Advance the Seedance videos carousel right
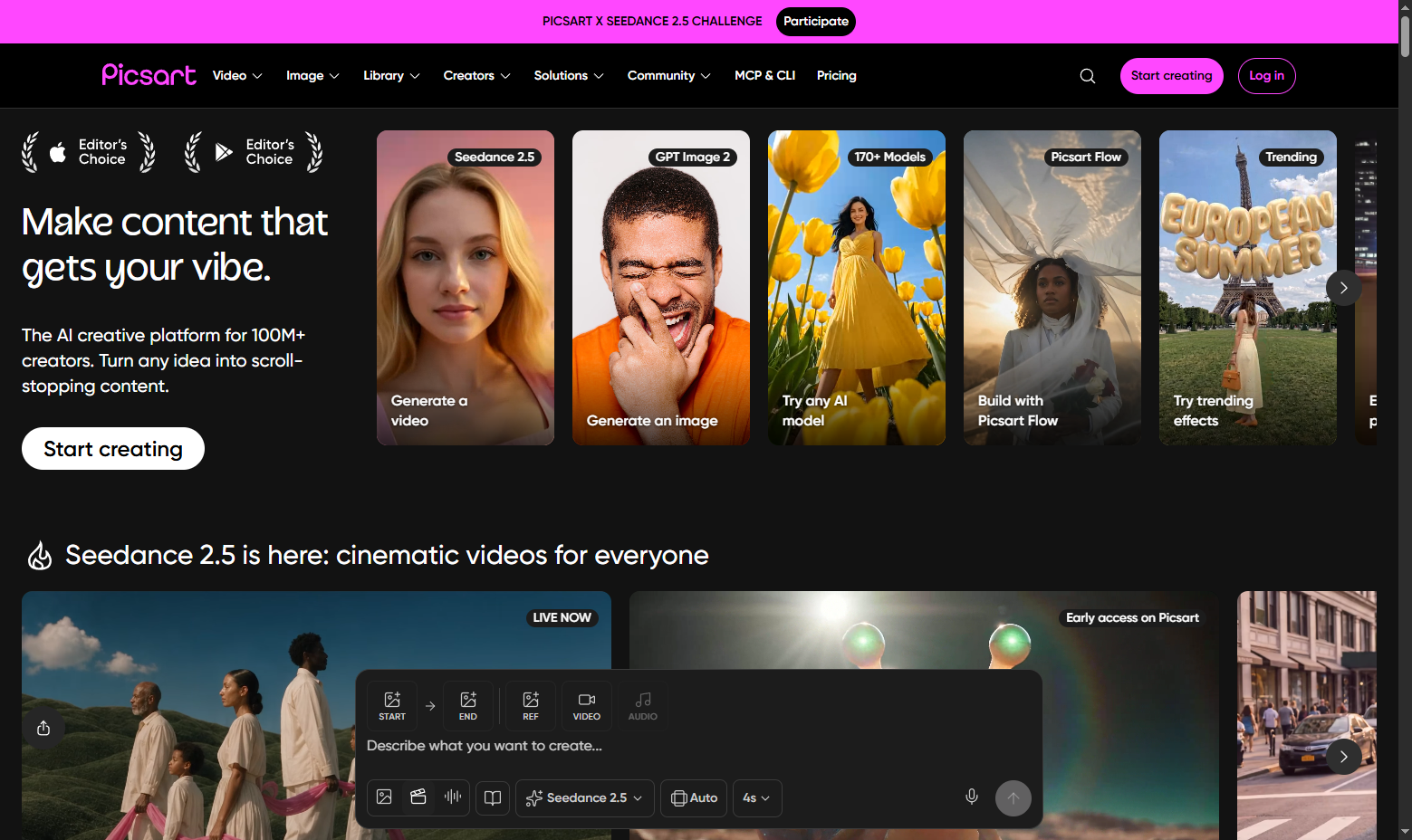1412x840 pixels. coord(1344,757)
